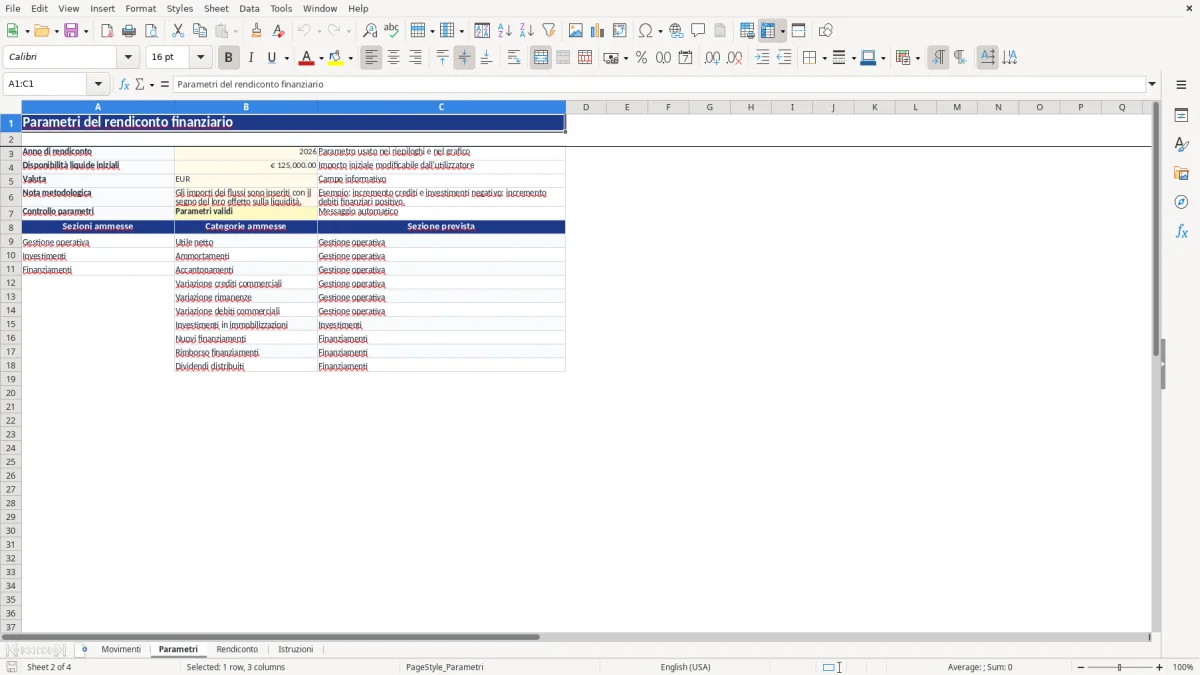
Task: Click the zoom slider
Action: click(1120, 667)
